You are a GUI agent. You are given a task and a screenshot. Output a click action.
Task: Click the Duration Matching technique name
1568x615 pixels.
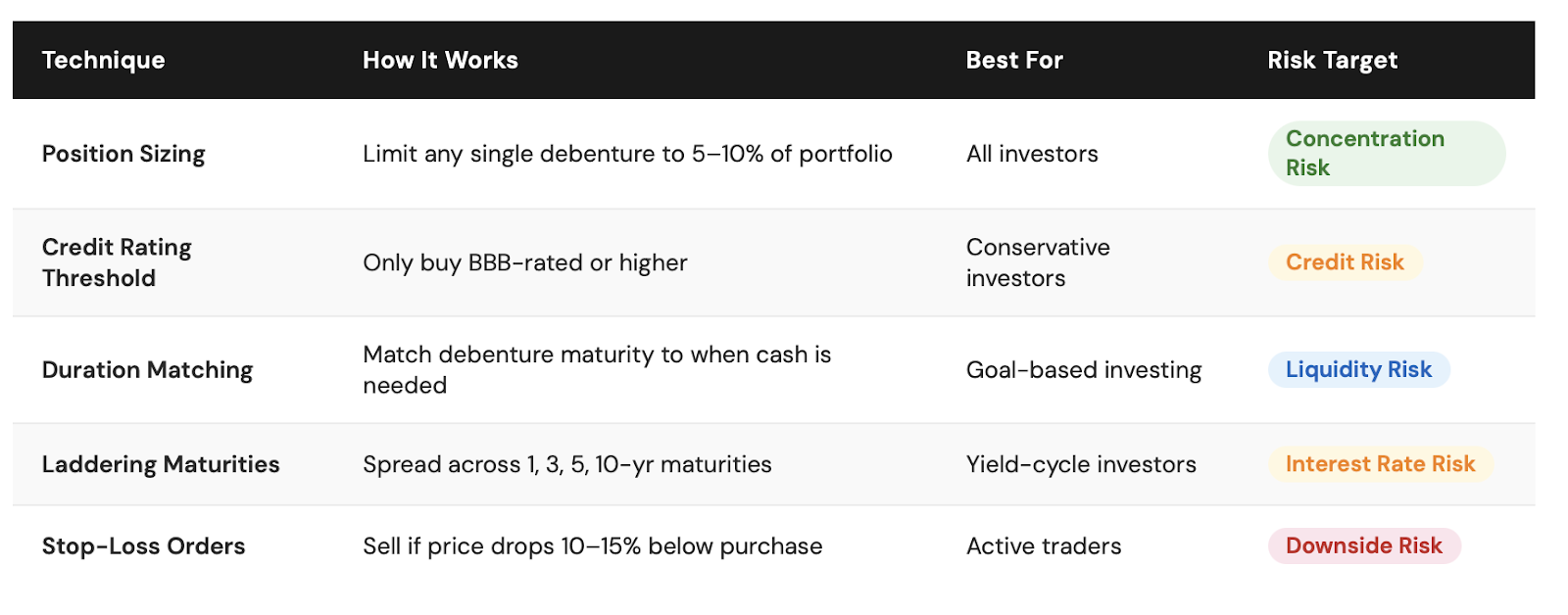(x=147, y=370)
